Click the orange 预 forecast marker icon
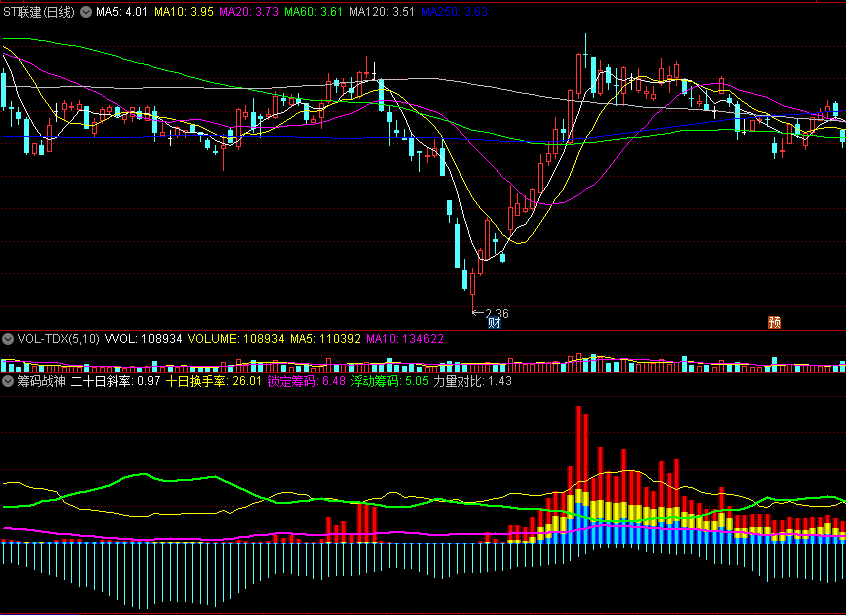This screenshot has width=846, height=615. click(774, 322)
